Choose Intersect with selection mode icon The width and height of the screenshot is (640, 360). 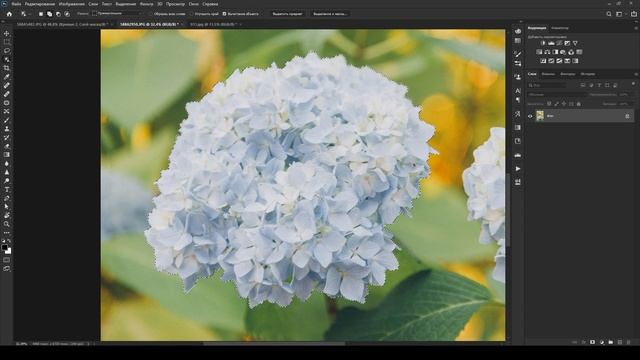coord(67,14)
